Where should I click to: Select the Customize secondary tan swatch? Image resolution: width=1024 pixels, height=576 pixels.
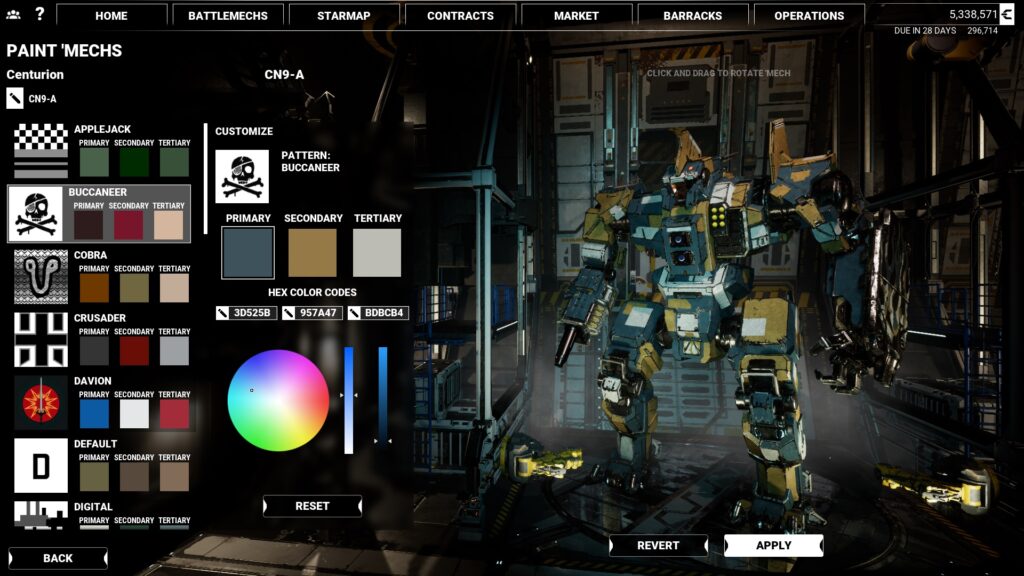(312, 253)
